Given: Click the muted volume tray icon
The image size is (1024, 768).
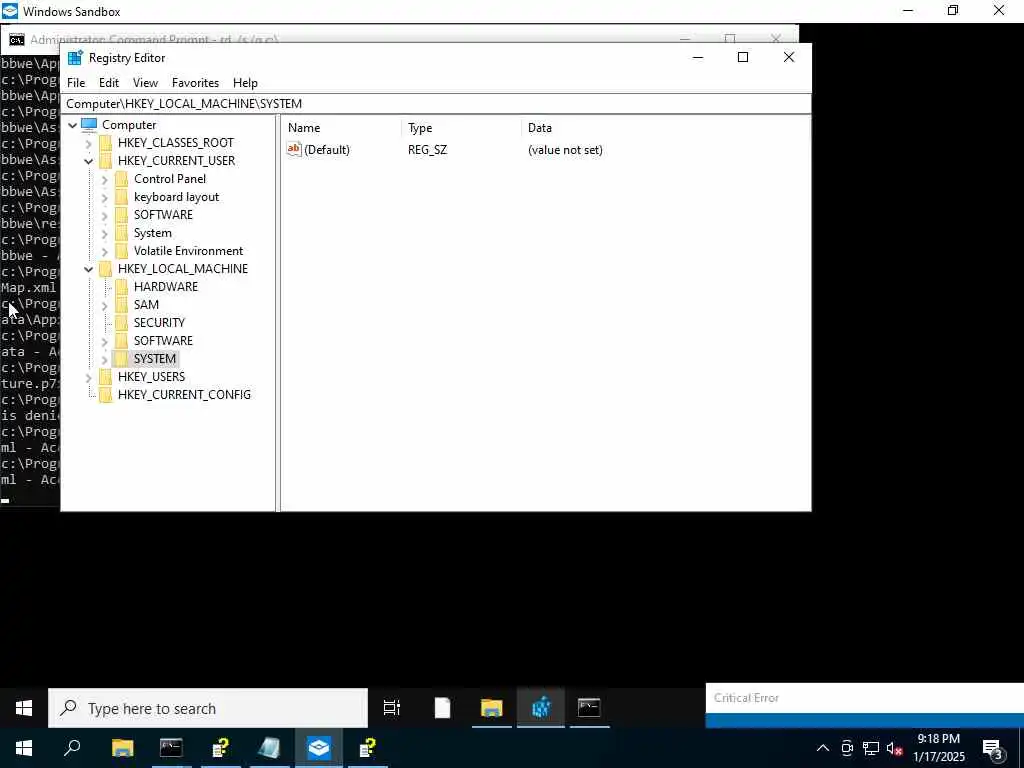Looking at the screenshot, I should [895, 748].
